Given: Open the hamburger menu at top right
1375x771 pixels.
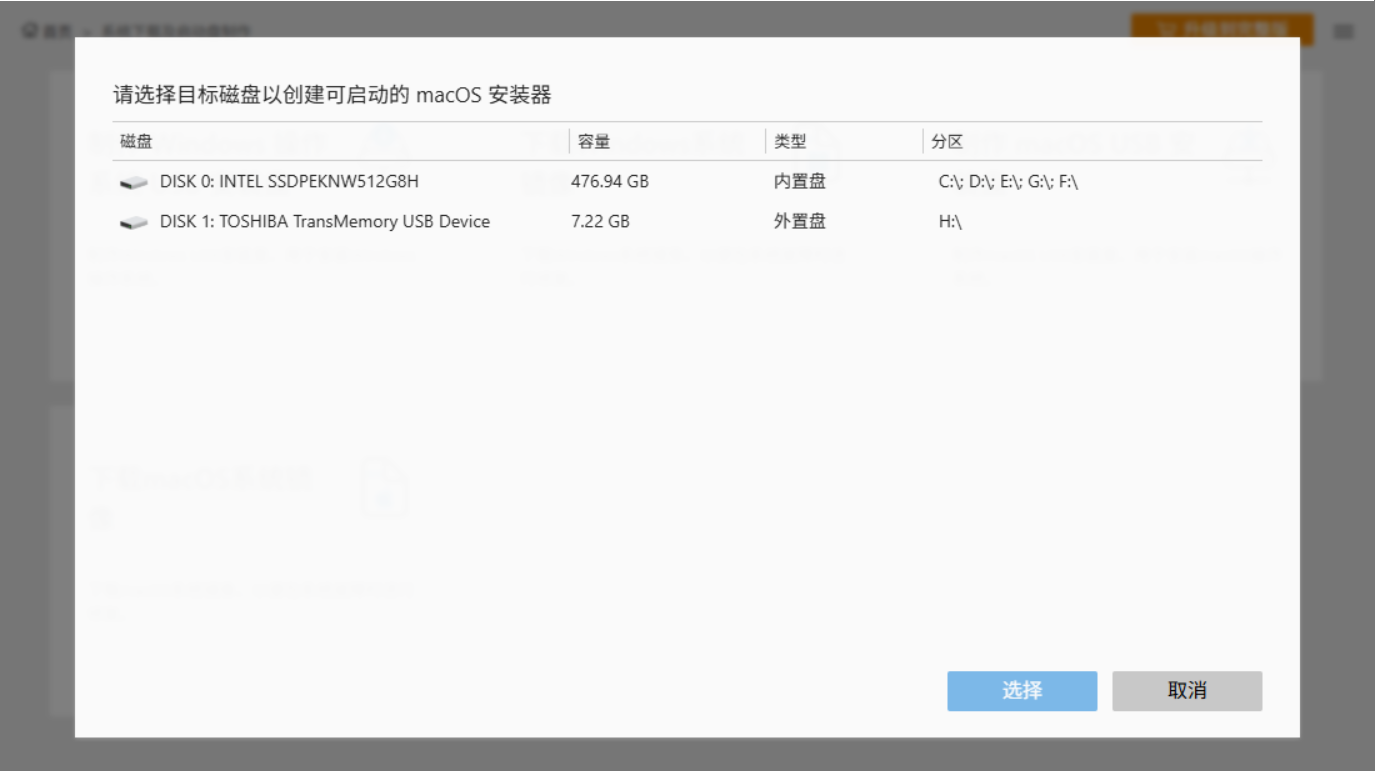Looking at the screenshot, I should tap(1345, 29).
